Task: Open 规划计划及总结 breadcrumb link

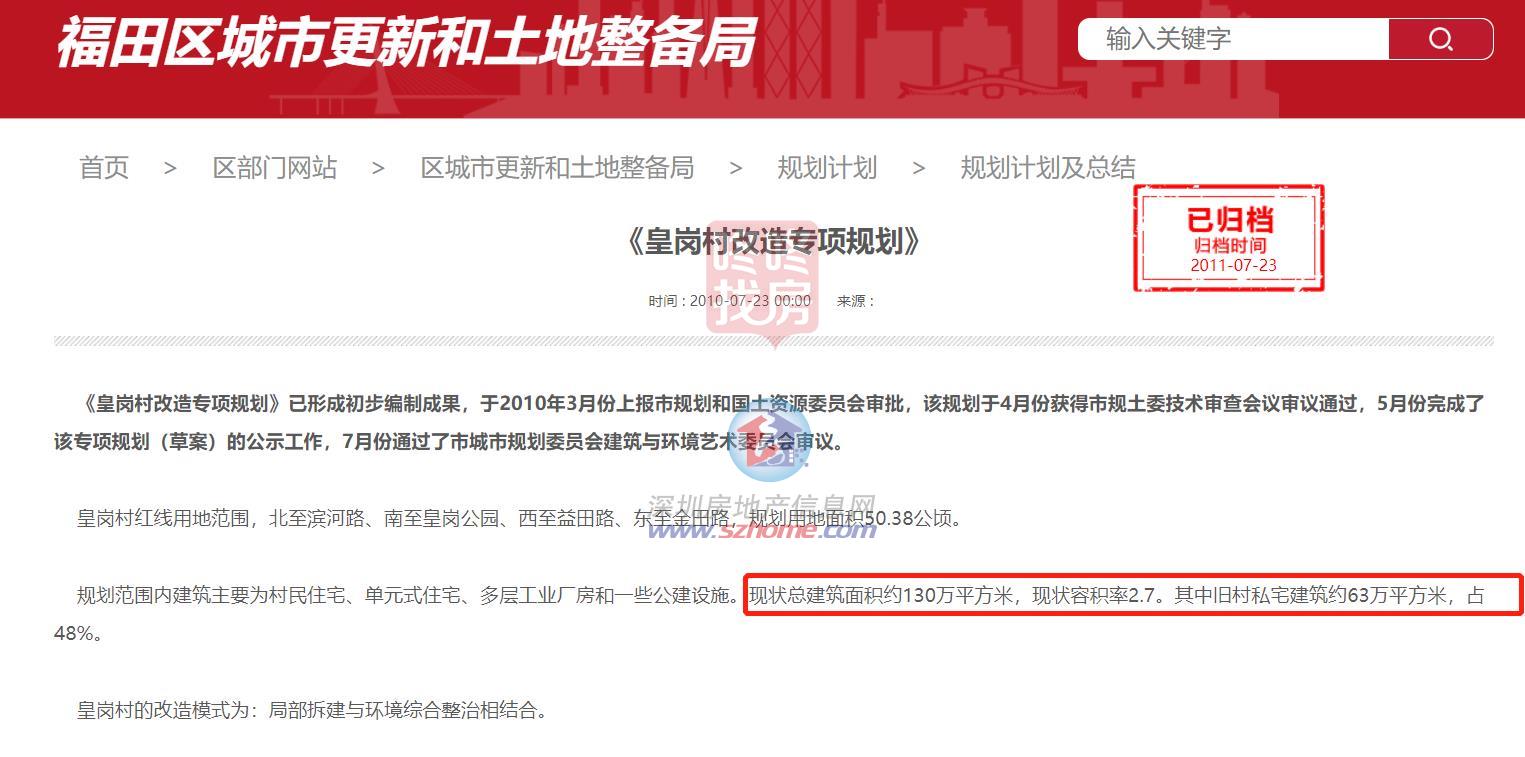Action: 1047,168
